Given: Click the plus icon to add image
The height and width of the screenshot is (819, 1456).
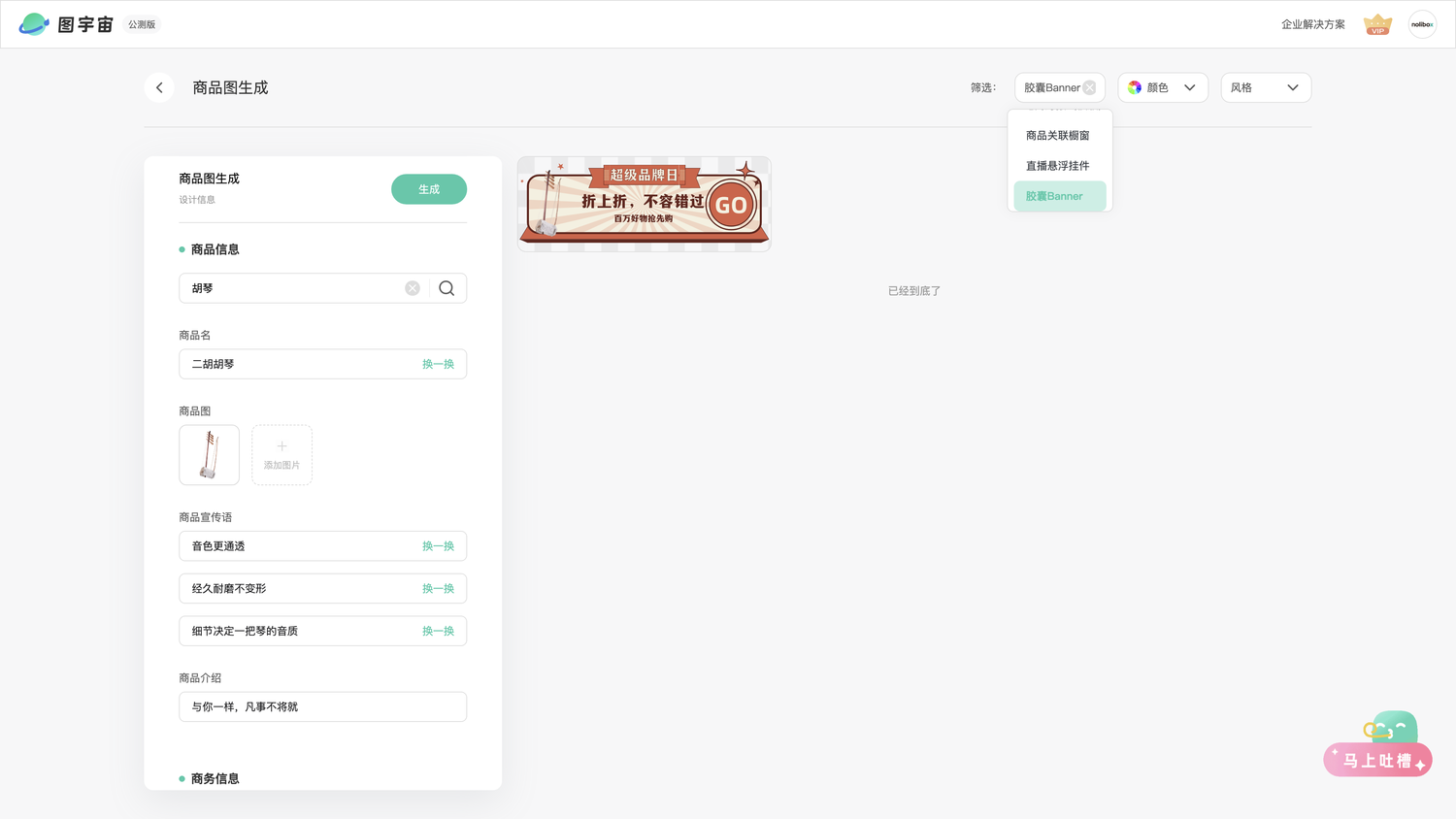Looking at the screenshot, I should coord(281,446).
